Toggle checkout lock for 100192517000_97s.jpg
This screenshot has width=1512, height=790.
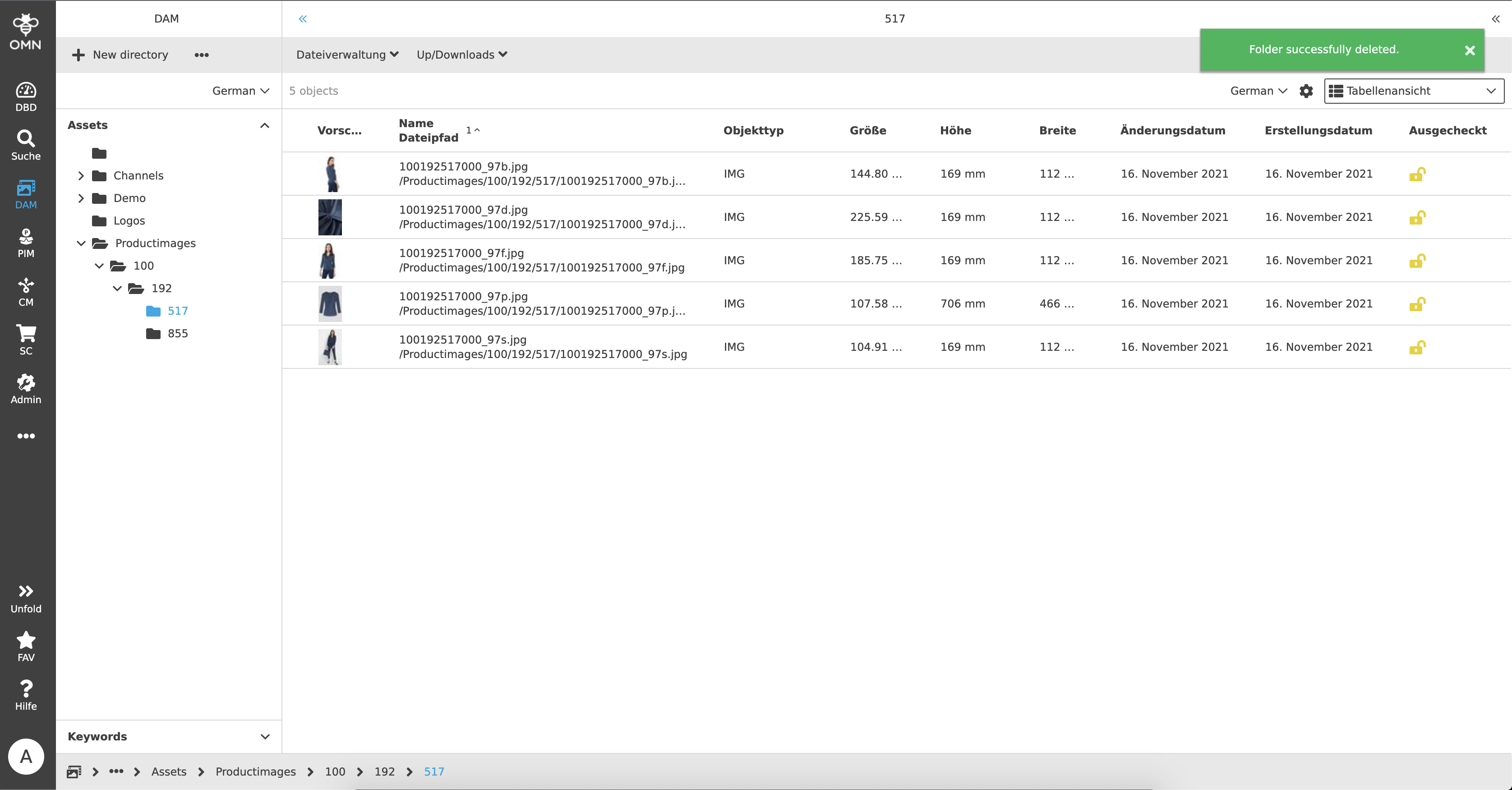(x=1417, y=348)
